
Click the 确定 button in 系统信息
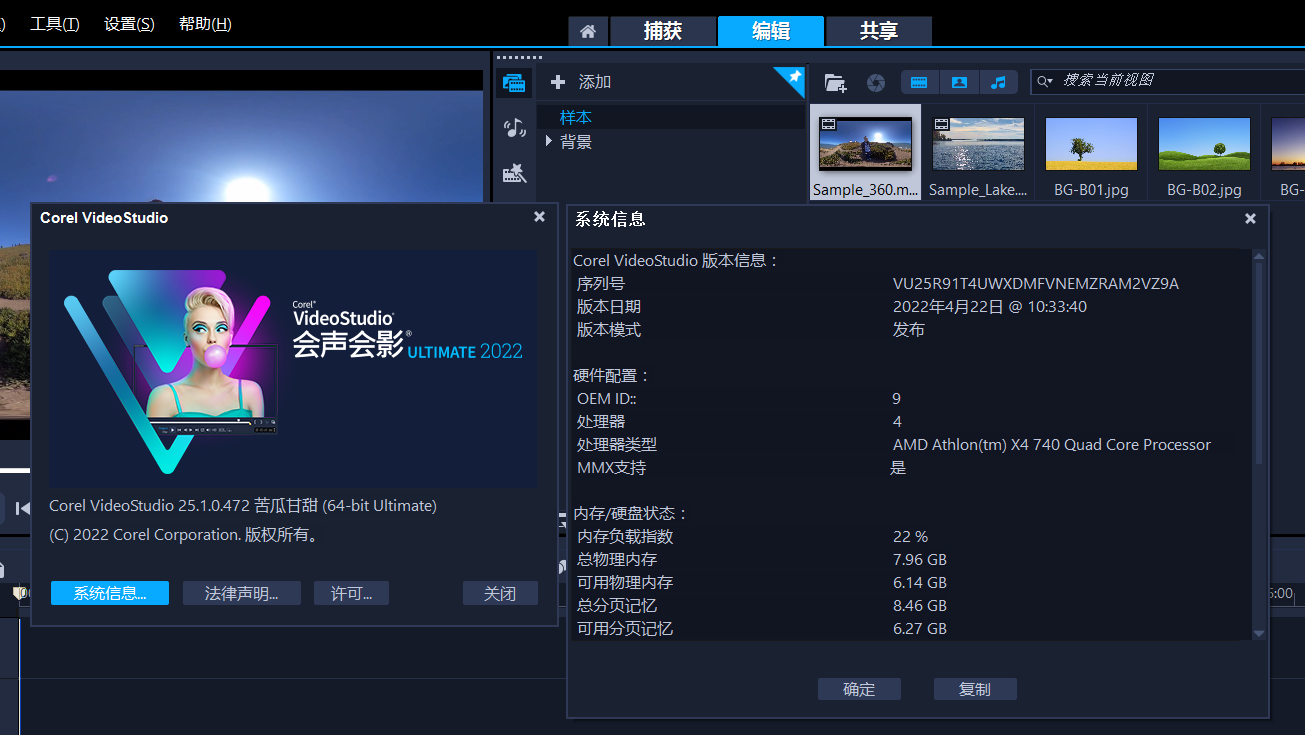point(859,689)
